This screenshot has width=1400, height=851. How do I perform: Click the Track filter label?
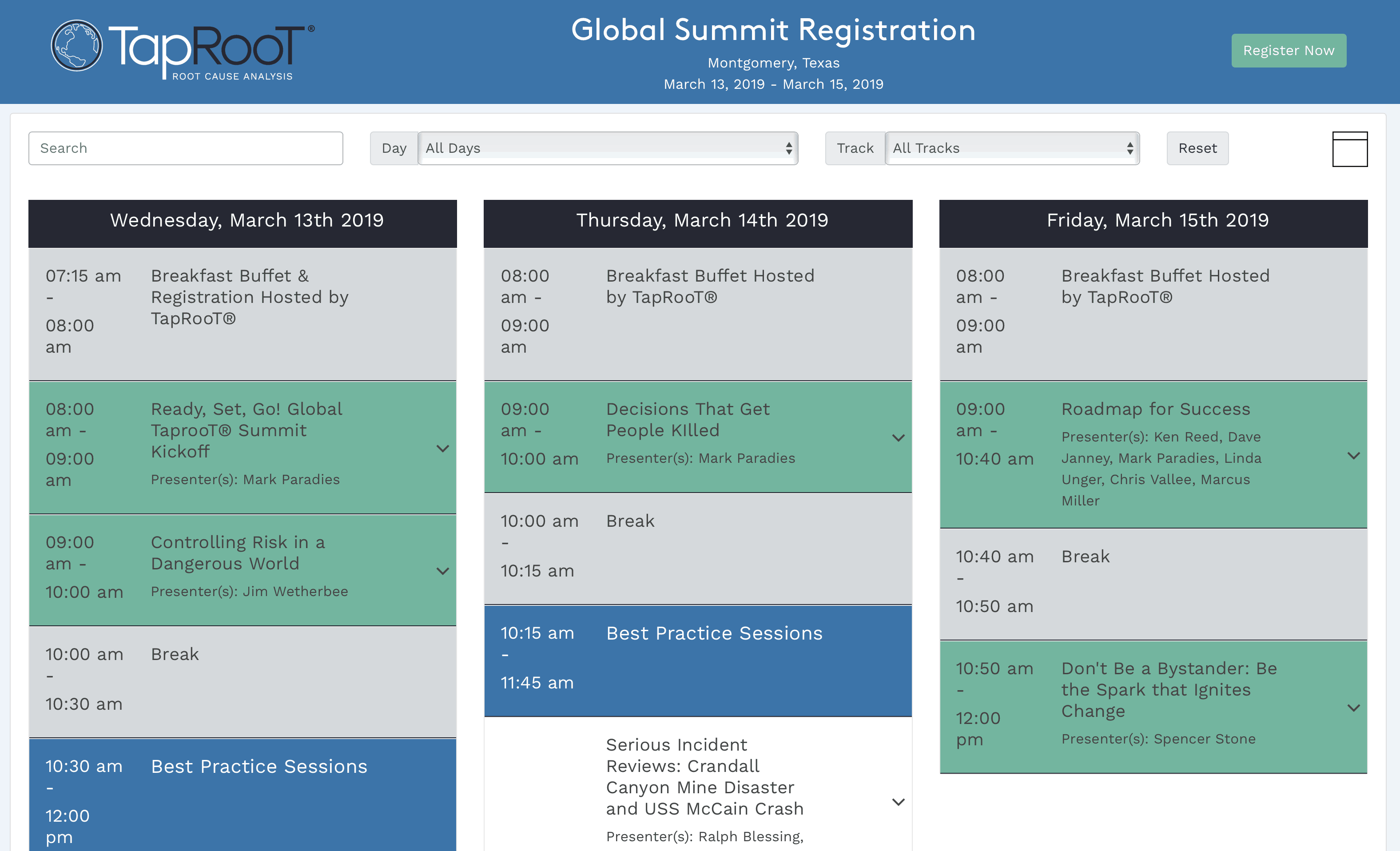coord(855,148)
